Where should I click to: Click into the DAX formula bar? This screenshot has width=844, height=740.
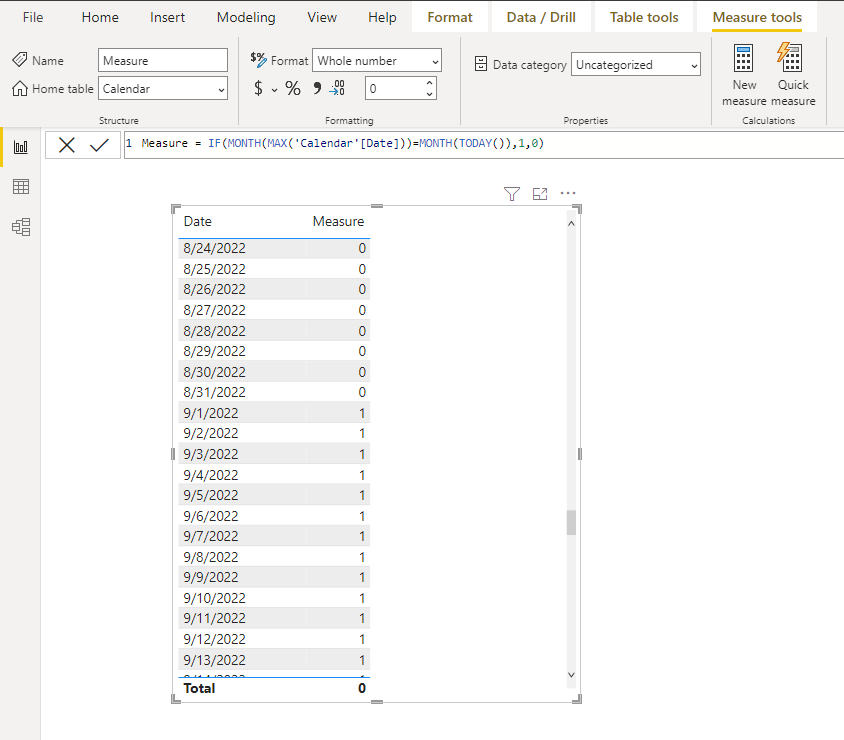[483, 144]
